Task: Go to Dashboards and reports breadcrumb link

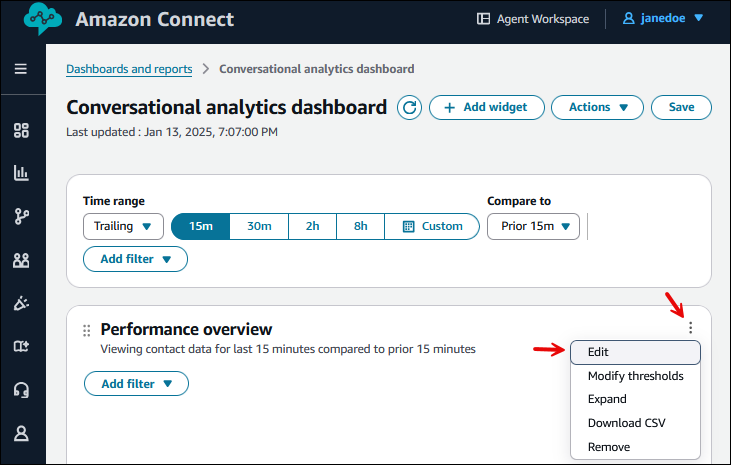Action: coord(129,69)
